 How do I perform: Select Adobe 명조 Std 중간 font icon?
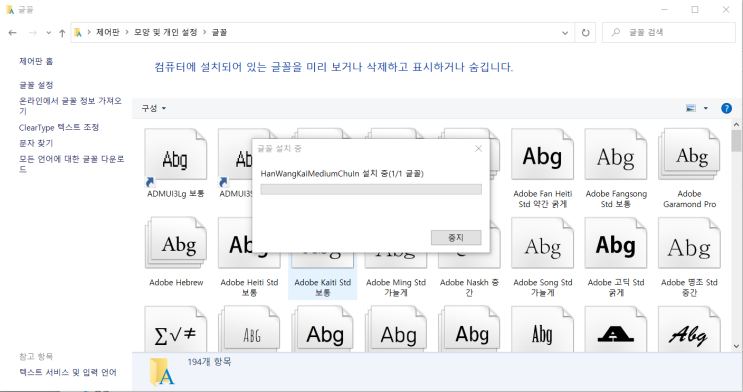(x=689, y=244)
